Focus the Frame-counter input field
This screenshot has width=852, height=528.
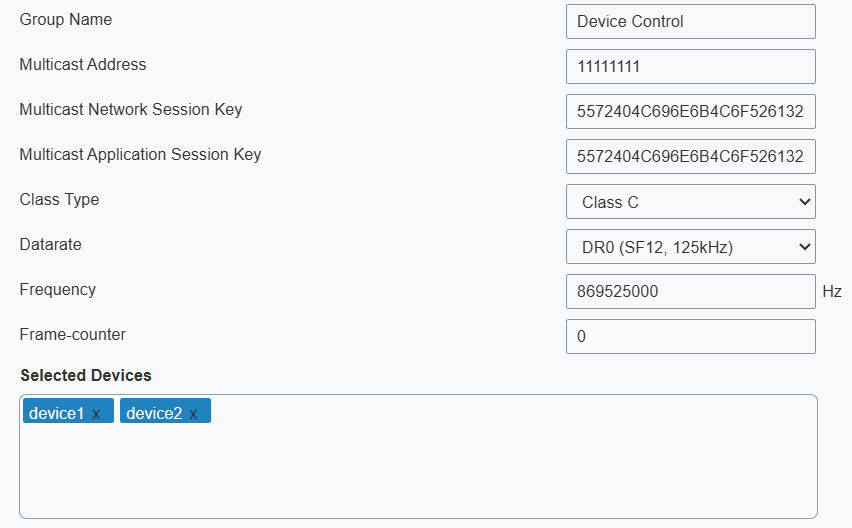point(691,337)
